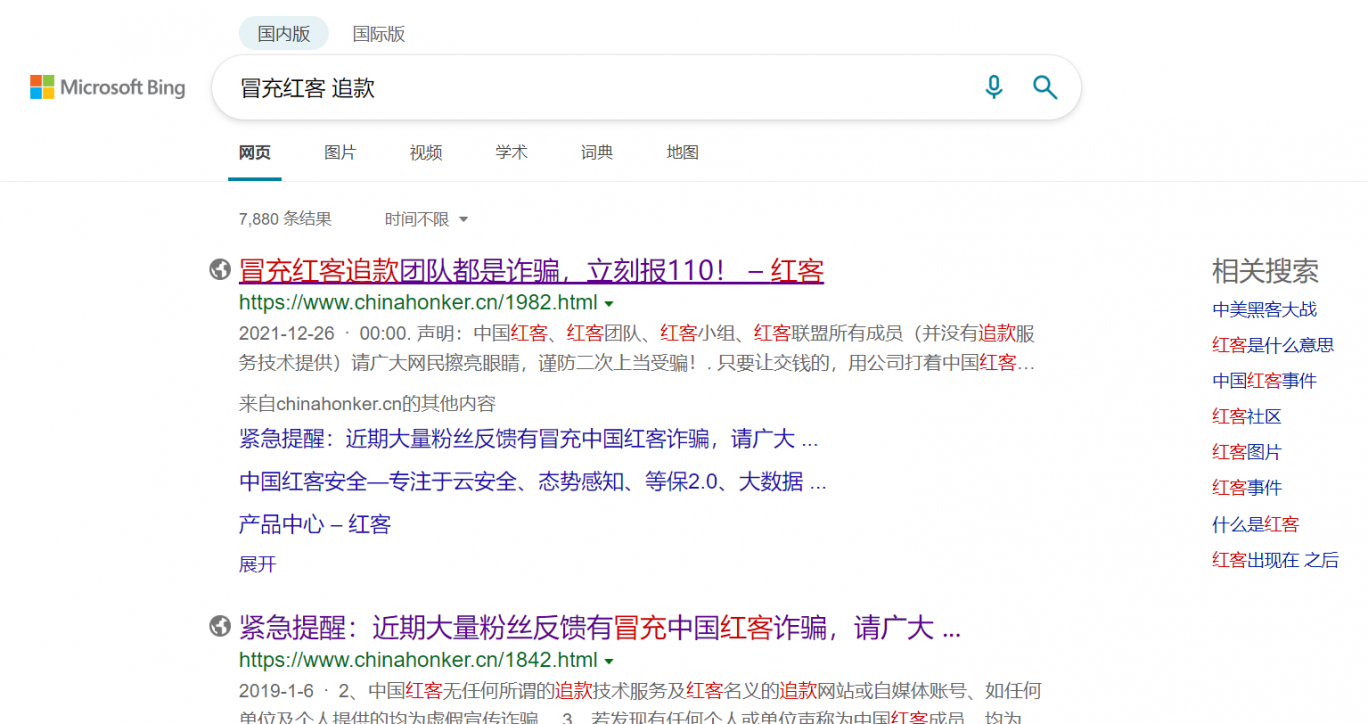Click related search 红客事件
The width and height of the screenshot is (1368, 724).
pos(1247,488)
